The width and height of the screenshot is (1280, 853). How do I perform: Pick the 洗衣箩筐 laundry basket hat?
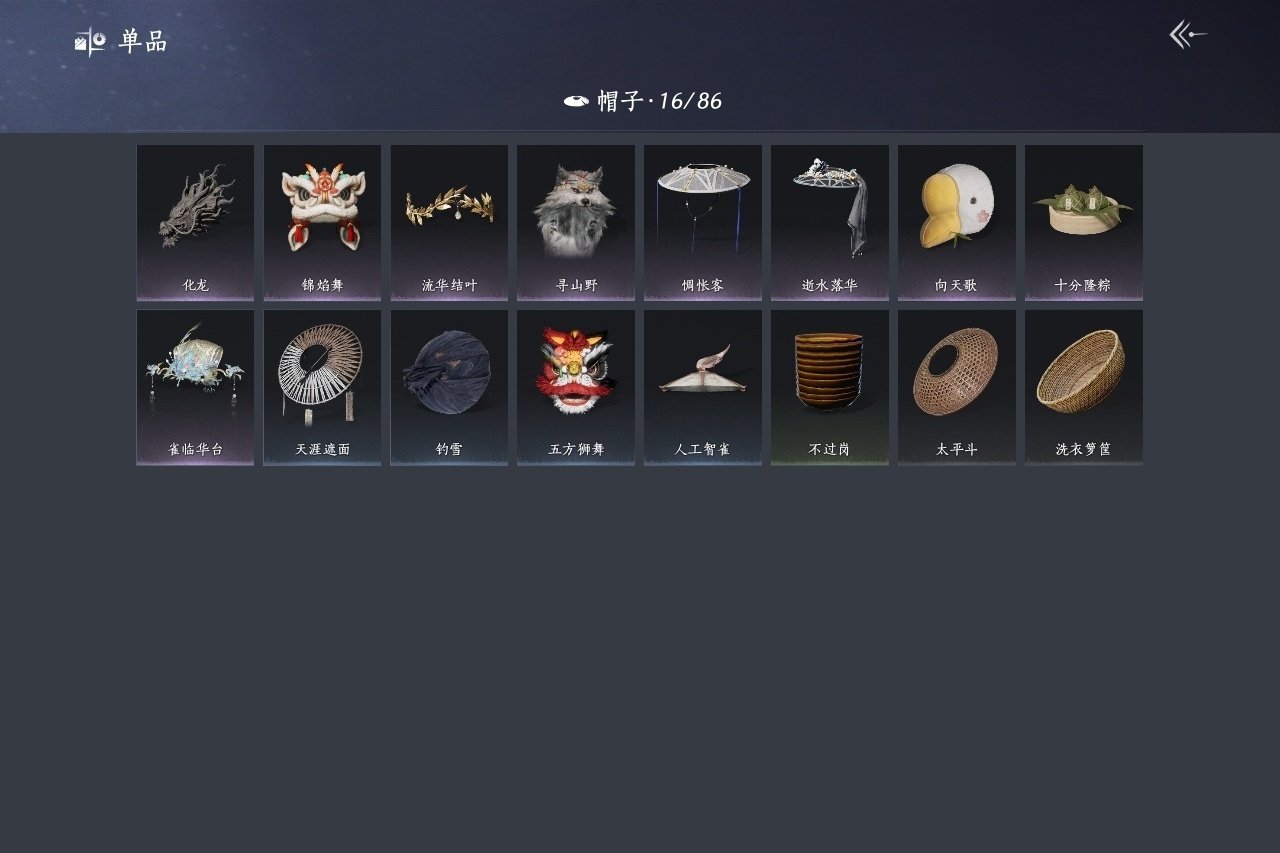(1084, 387)
